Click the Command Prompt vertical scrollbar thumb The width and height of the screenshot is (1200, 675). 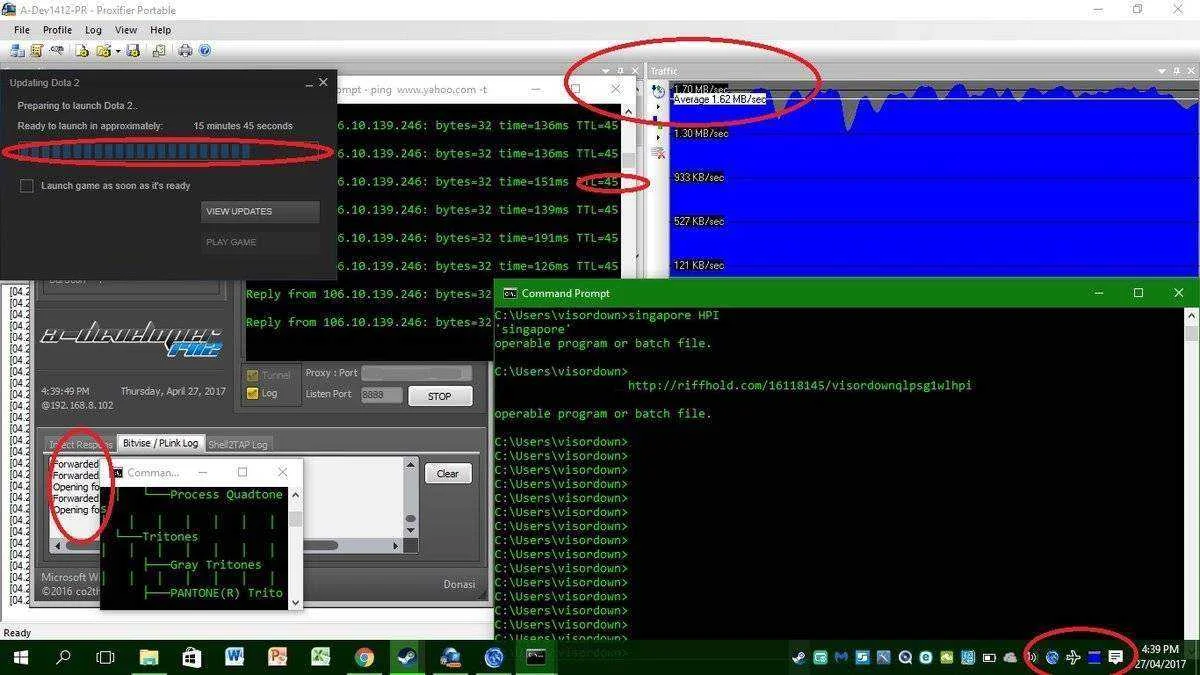(x=1192, y=332)
